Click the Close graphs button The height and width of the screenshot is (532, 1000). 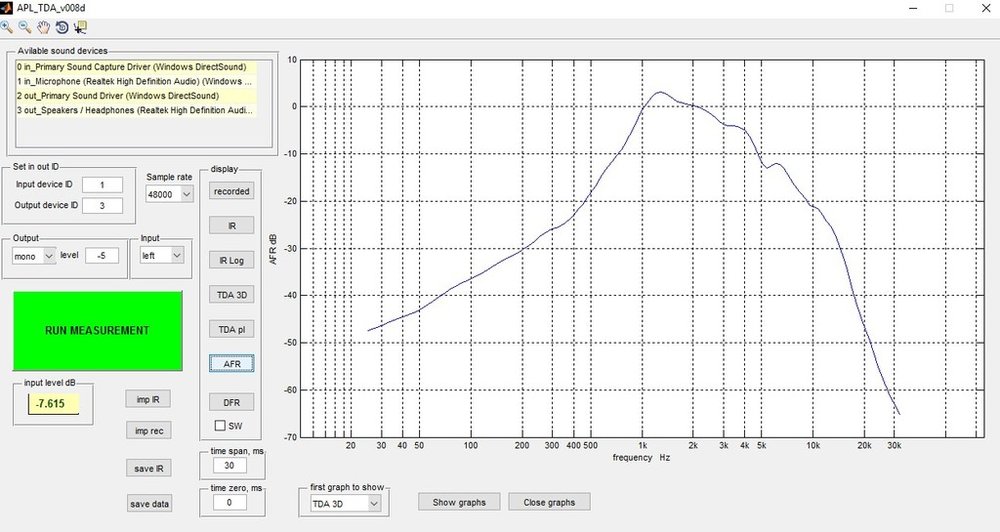click(549, 502)
